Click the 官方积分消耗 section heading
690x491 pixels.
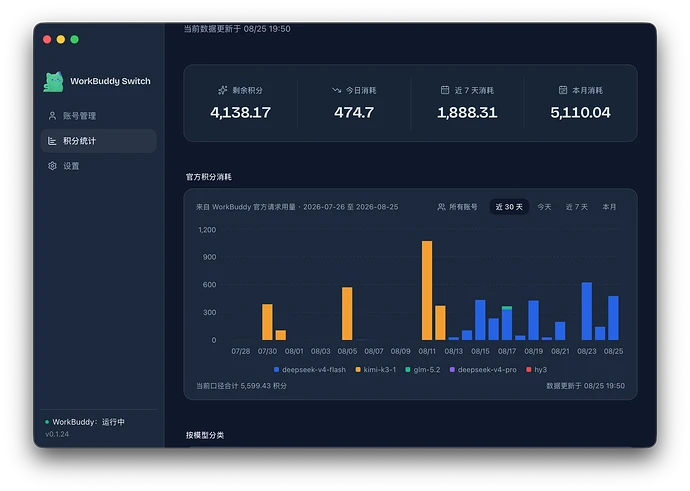209,177
